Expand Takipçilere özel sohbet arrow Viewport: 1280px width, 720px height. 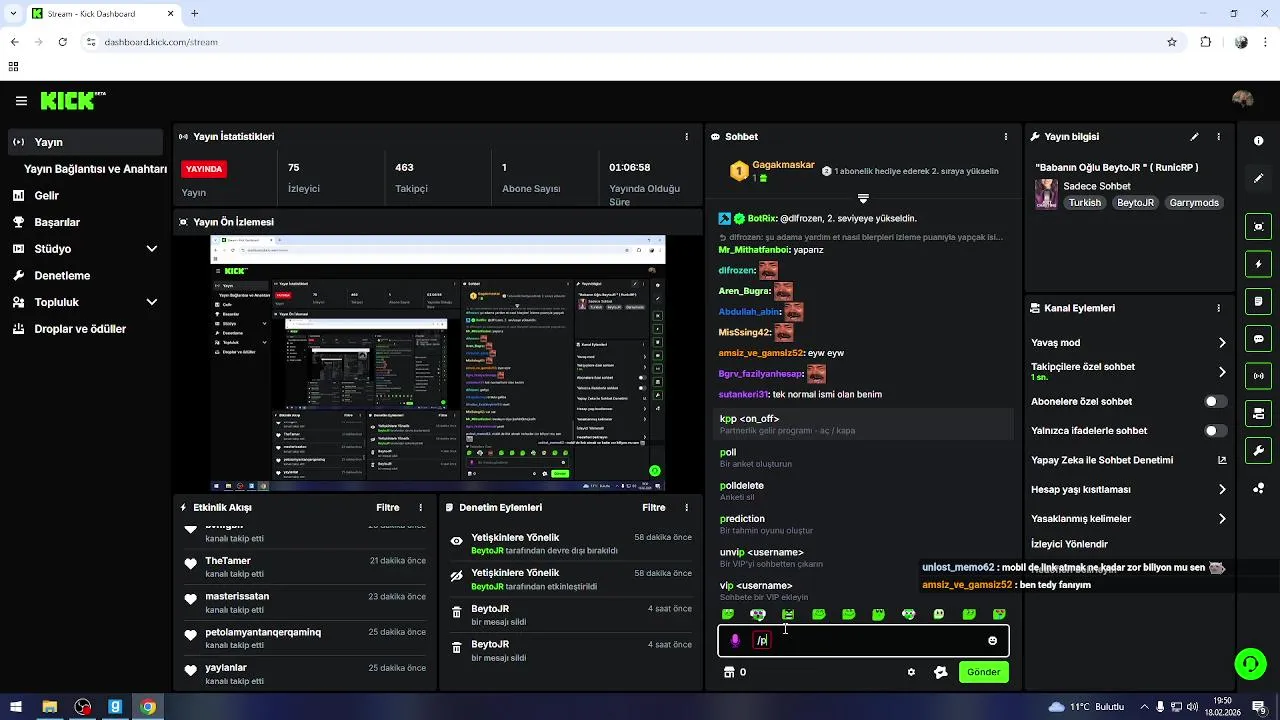[x=1221, y=372]
